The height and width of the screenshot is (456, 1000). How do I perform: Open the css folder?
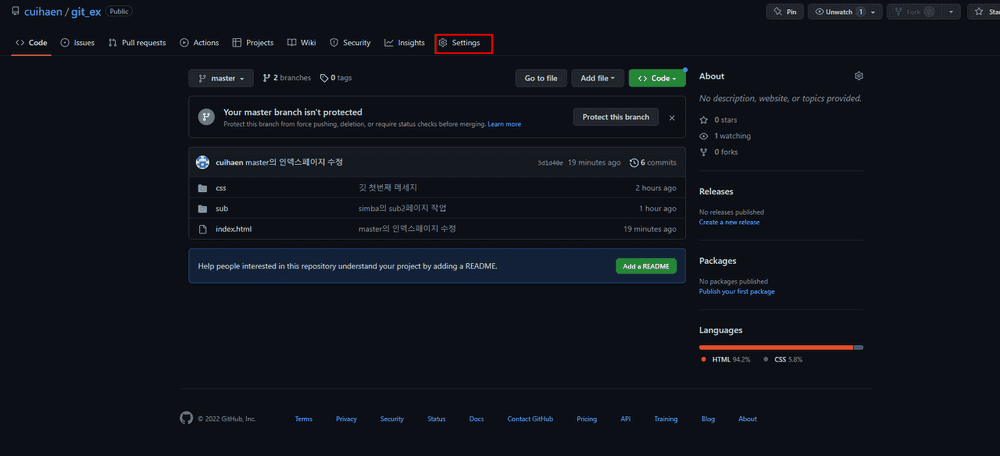tap(221, 188)
